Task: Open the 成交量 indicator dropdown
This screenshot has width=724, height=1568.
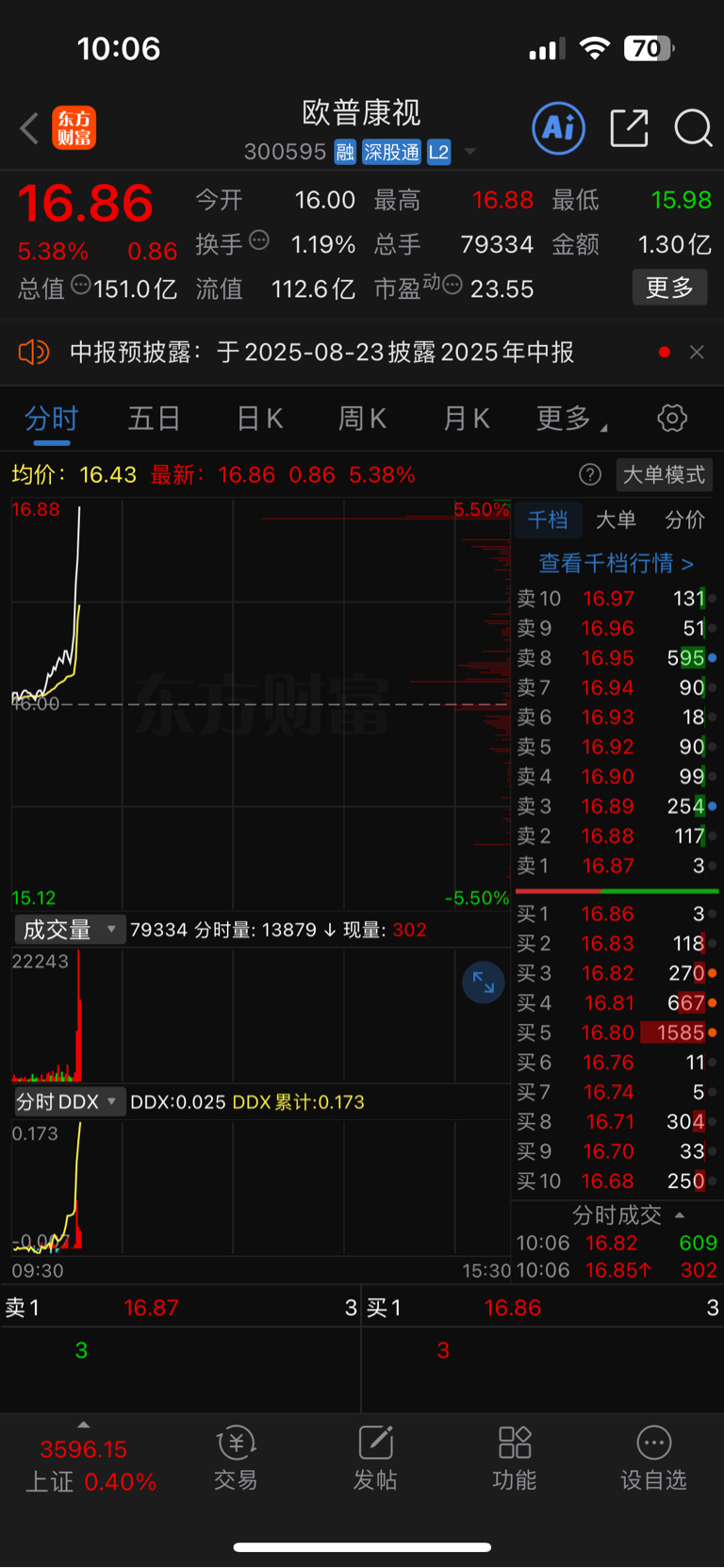Action: point(70,930)
